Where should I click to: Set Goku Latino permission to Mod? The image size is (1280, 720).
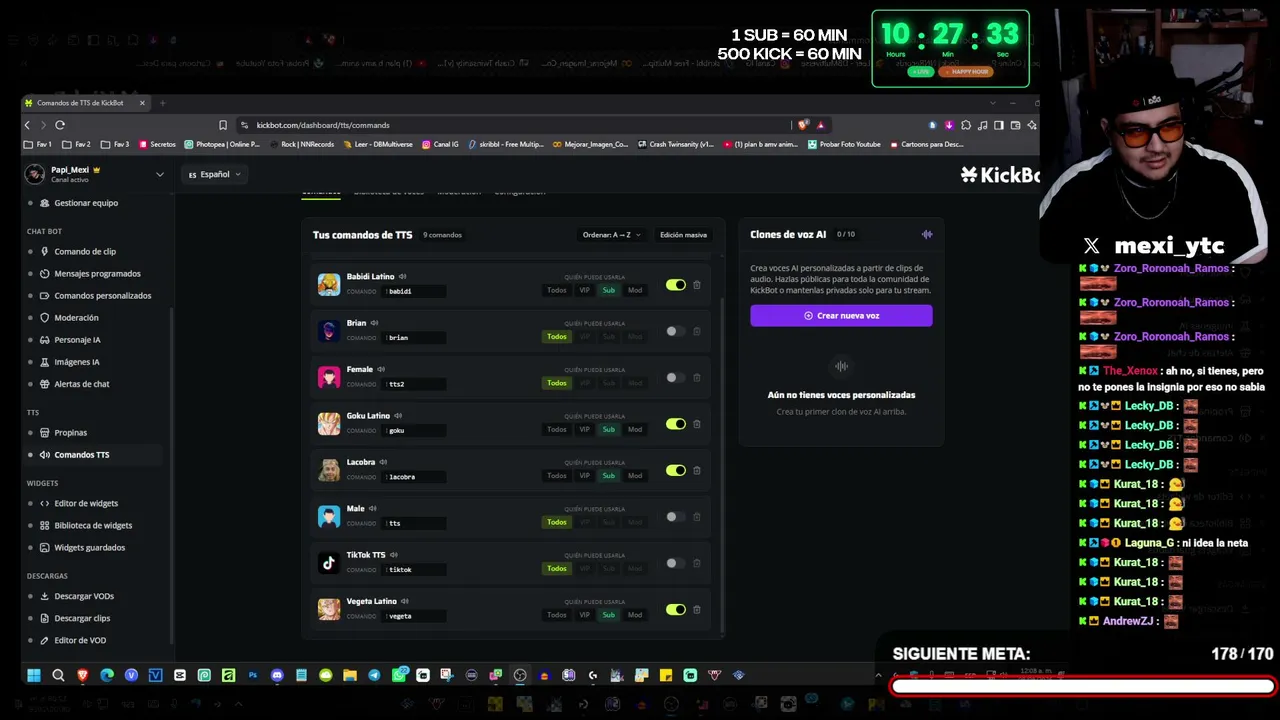[635, 429]
